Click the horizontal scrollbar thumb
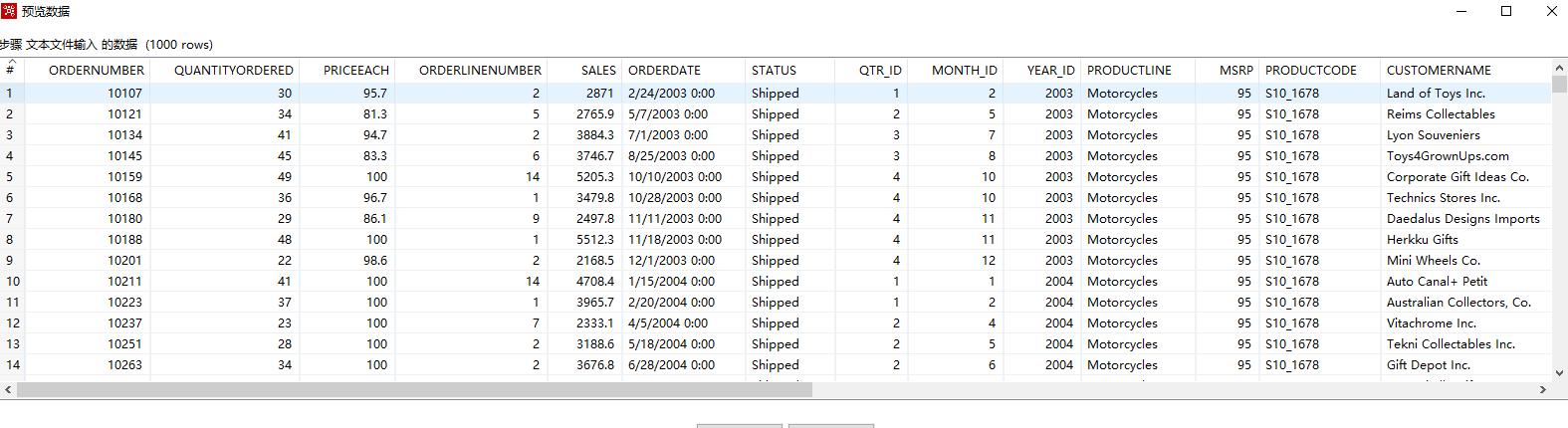The width and height of the screenshot is (1568, 428). tap(414, 390)
